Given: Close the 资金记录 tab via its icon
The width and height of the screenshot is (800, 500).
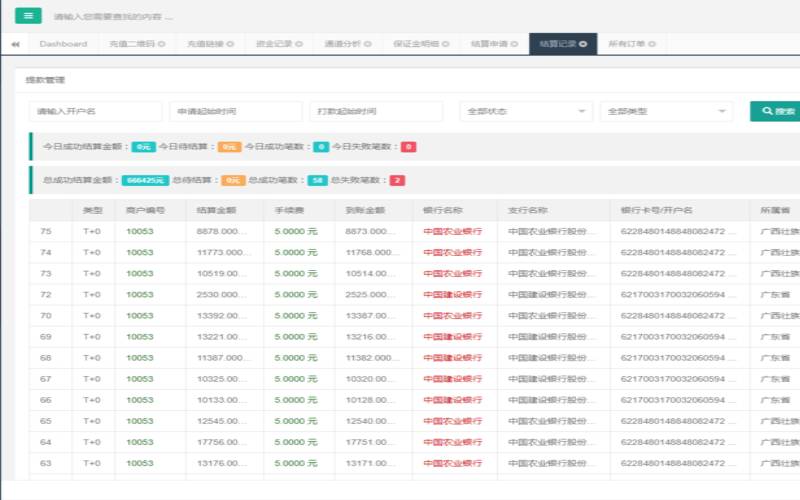Looking at the screenshot, I should coord(299,44).
